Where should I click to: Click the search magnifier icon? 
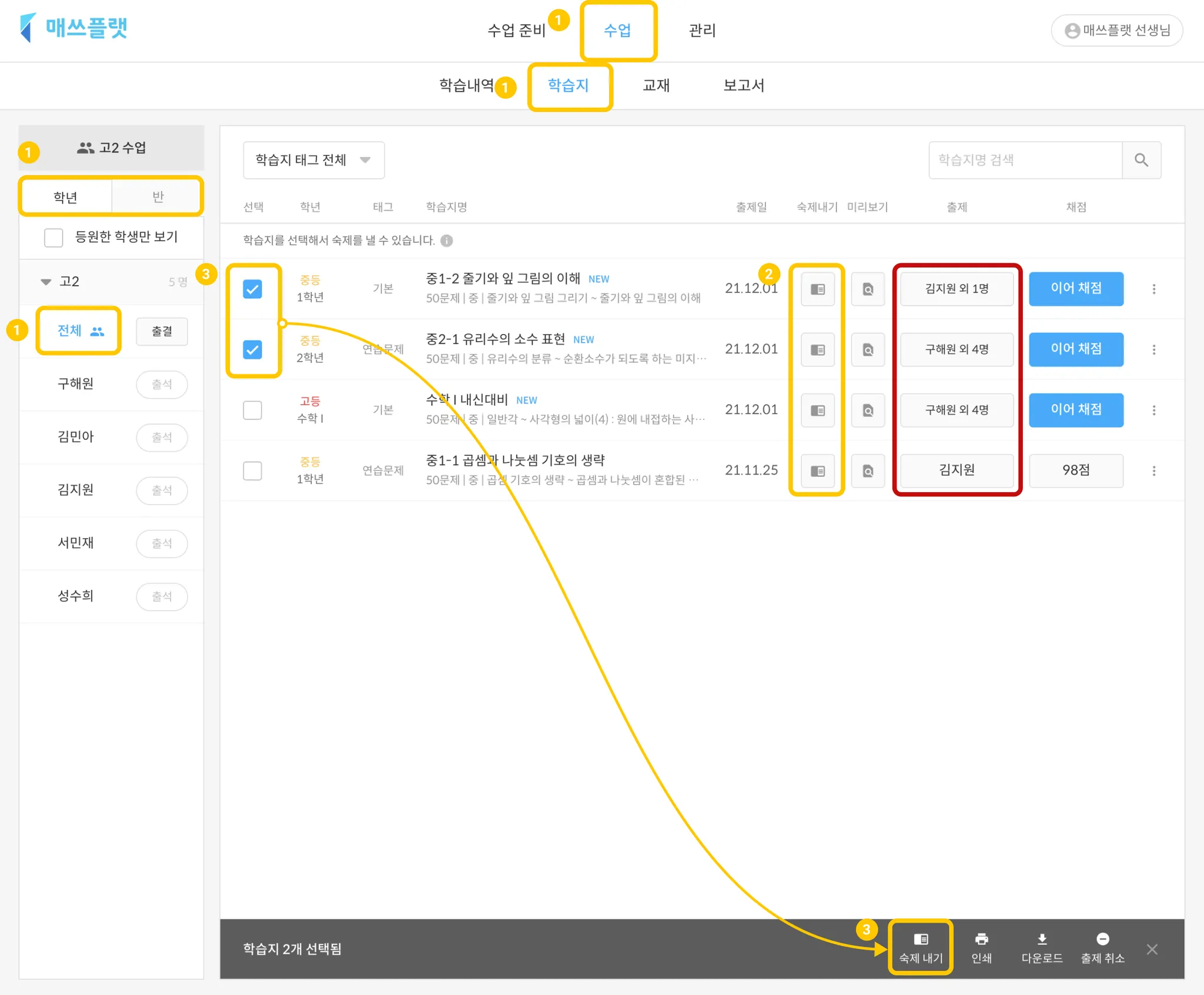point(1141,160)
